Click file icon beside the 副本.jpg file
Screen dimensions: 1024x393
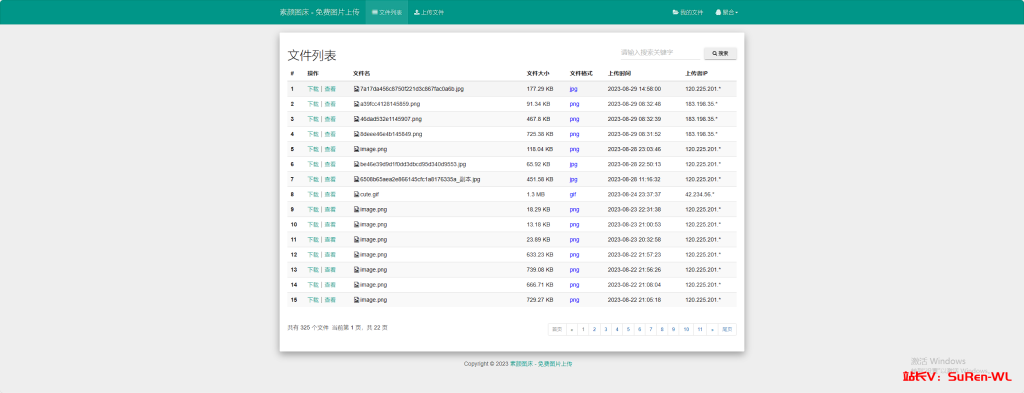[357, 179]
